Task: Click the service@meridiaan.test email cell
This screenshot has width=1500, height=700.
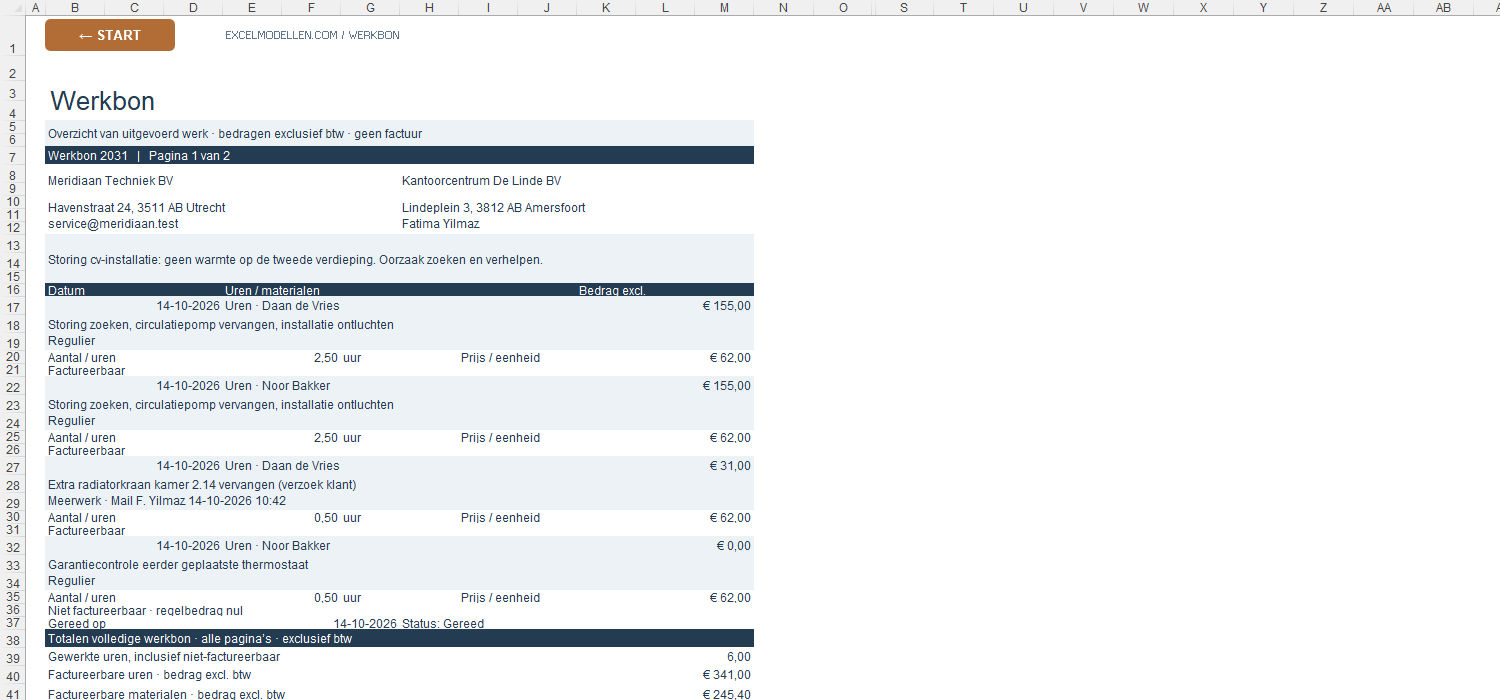Action: [x=113, y=224]
